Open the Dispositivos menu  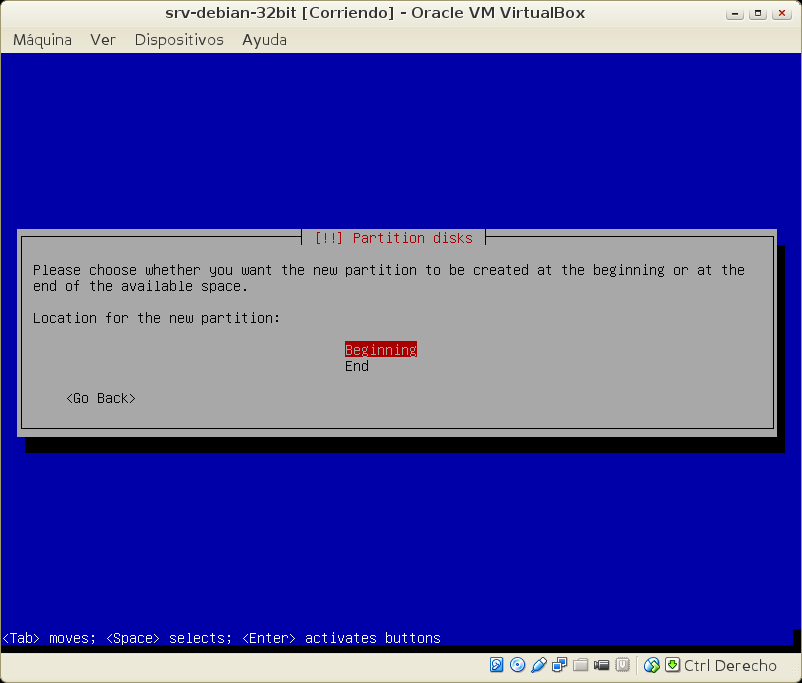[179, 40]
